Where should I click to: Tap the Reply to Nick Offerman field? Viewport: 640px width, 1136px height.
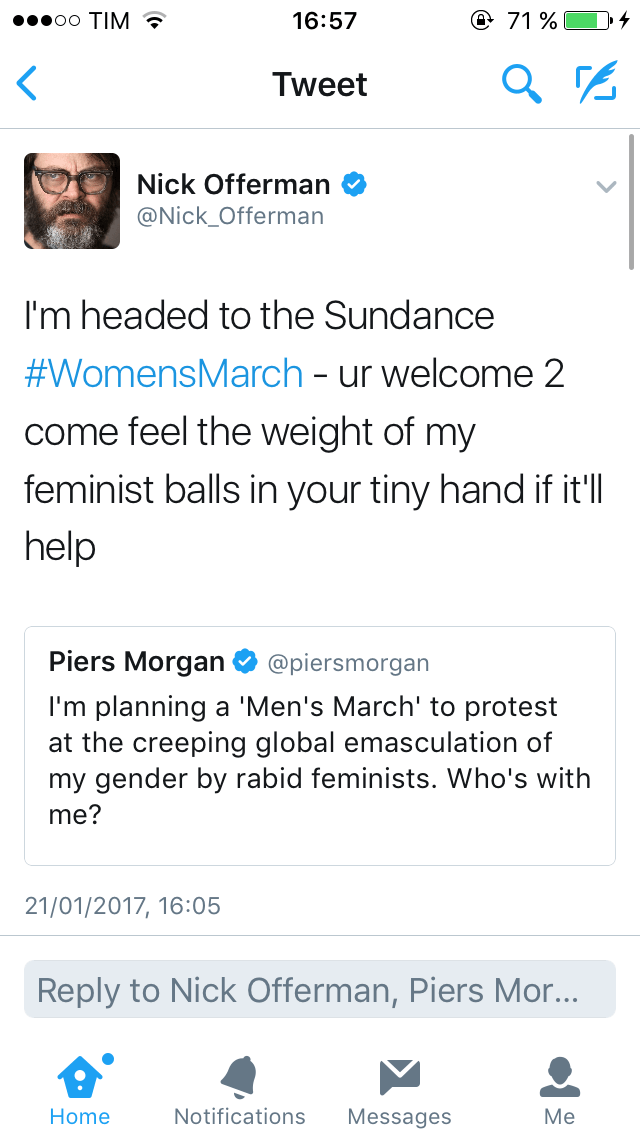click(x=319, y=990)
